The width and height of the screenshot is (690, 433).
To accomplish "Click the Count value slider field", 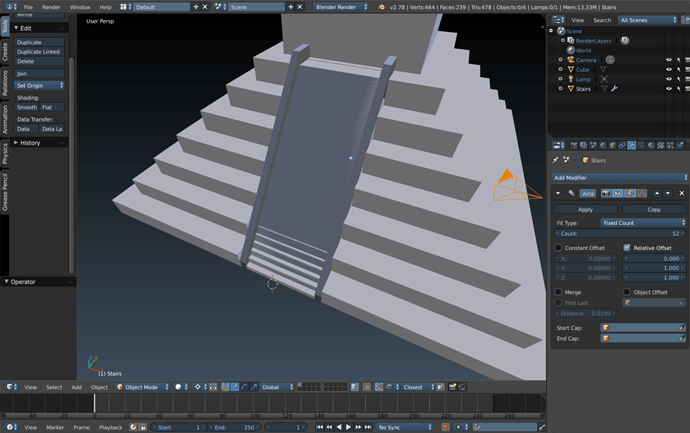I will pos(620,233).
